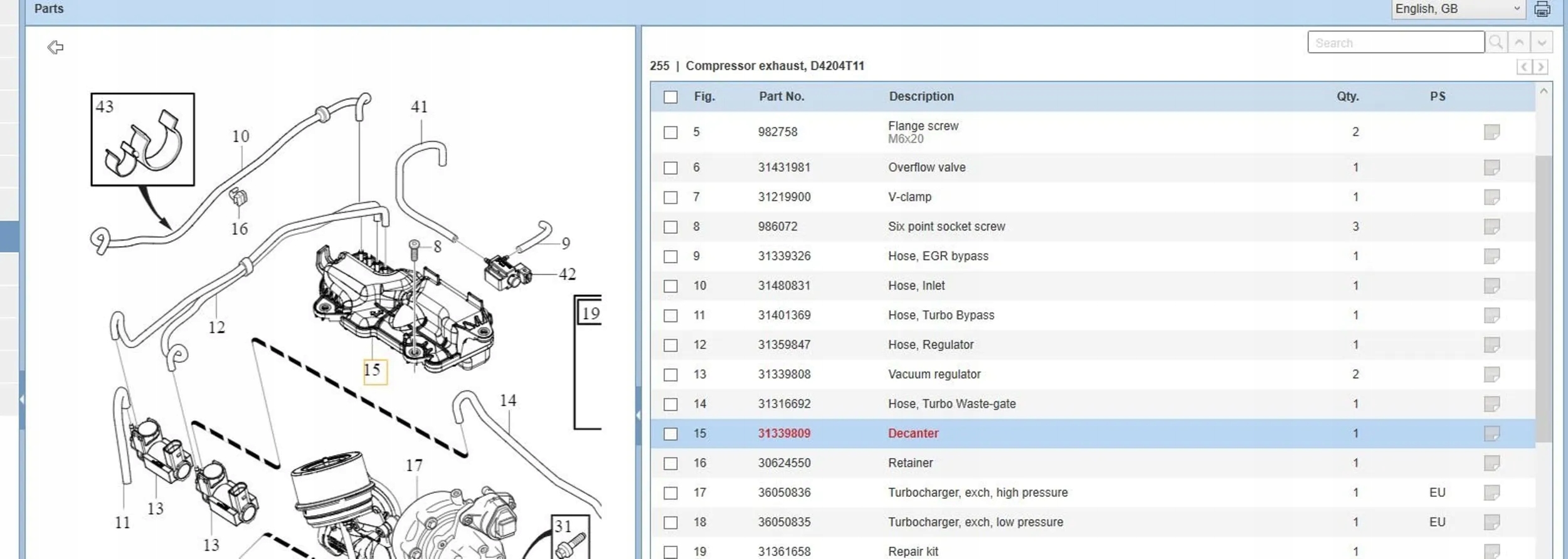The image size is (1568, 559).
Task: Select callout 43 clip inset in diagram
Action: [143, 139]
